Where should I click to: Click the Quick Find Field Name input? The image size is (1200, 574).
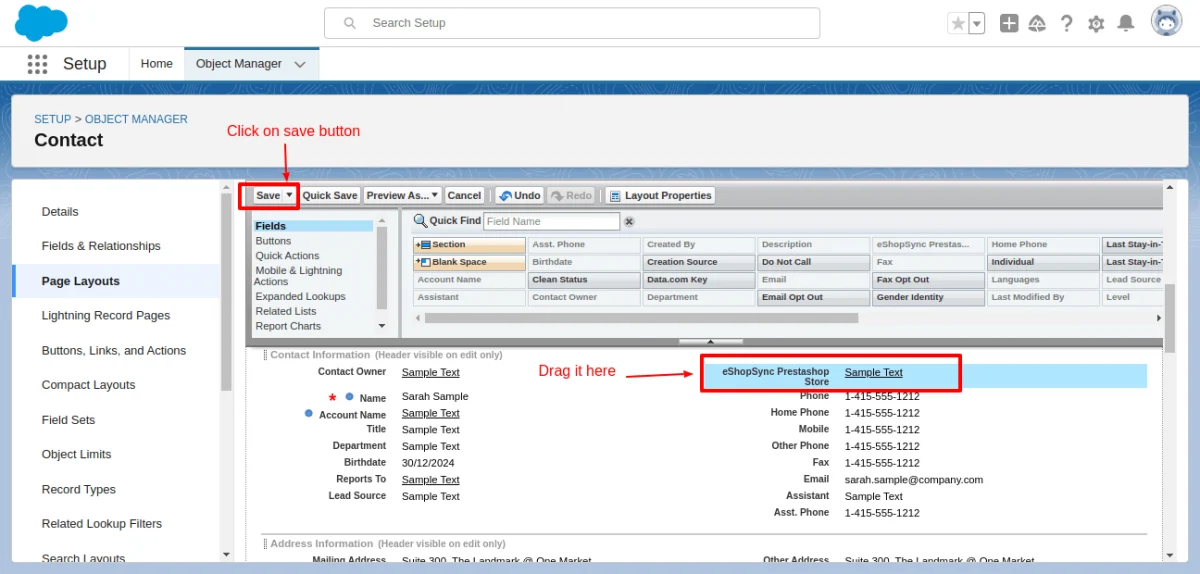(552, 221)
